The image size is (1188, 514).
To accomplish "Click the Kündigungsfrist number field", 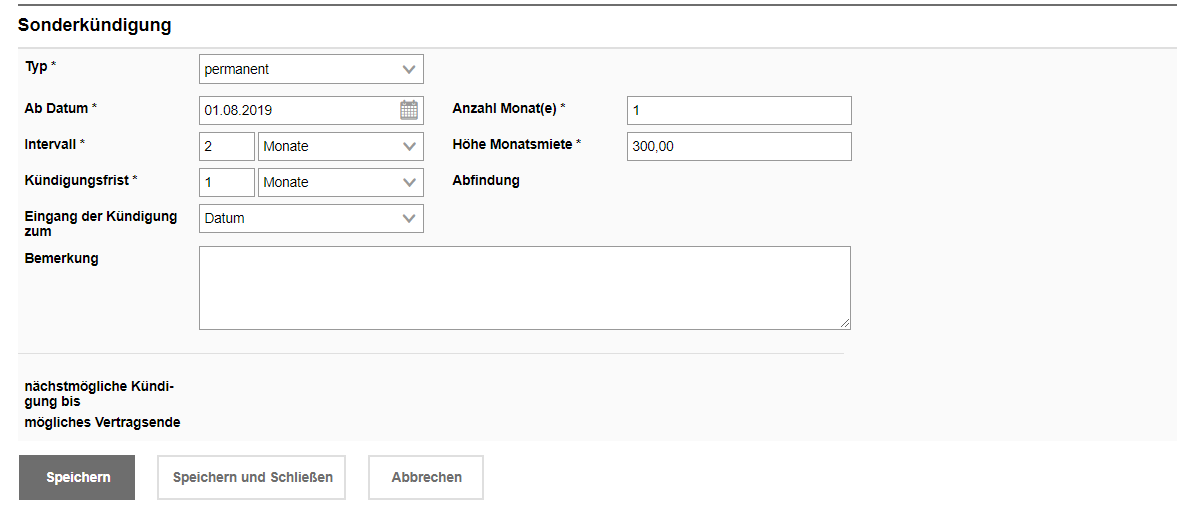I will (227, 182).
